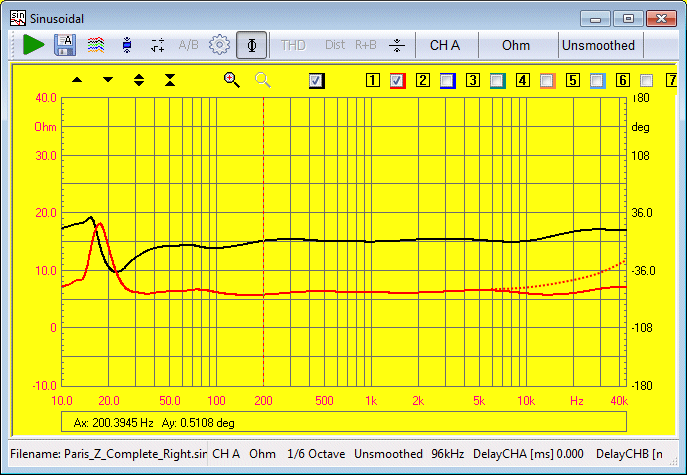Open settings gear icon

(x=219, y=45)
